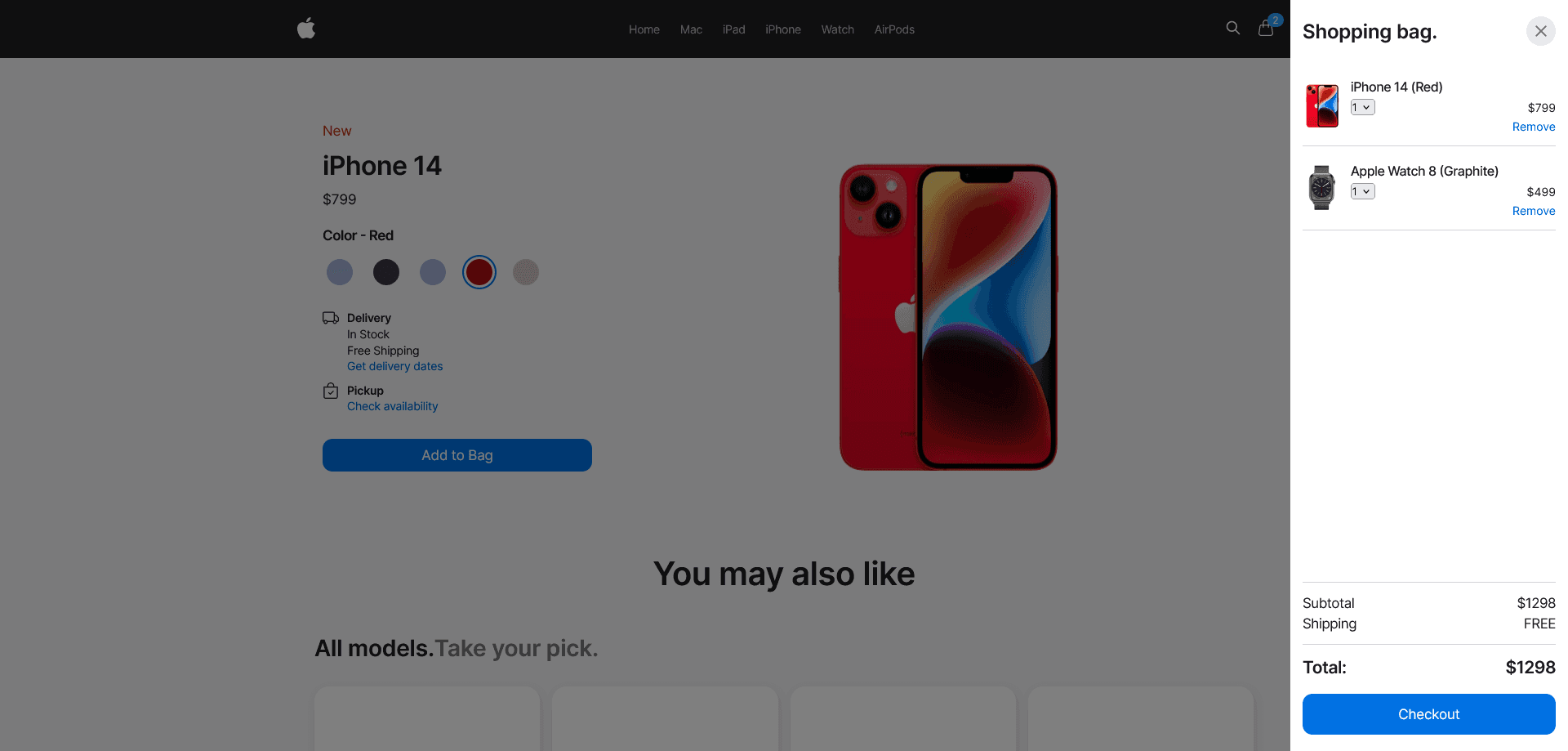
Task: Open shopping bag icon with badge
Action: coord(1267,28)
